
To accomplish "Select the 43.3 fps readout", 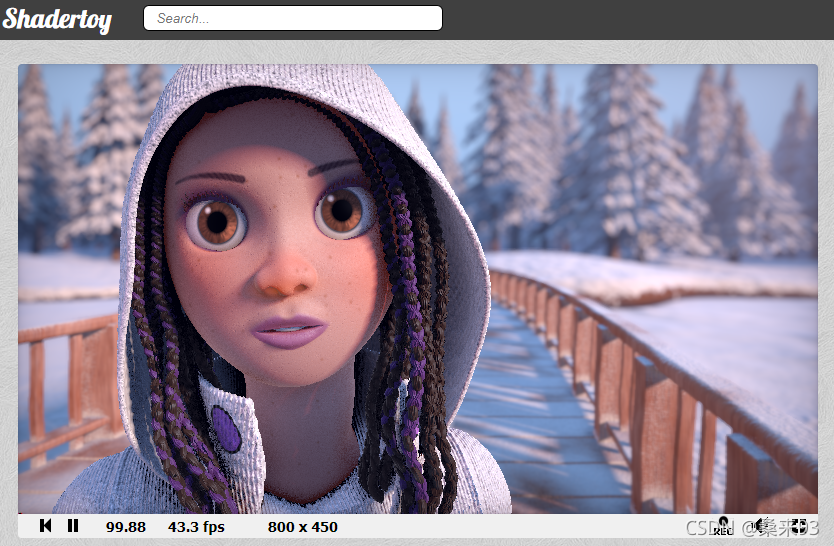I will [196, 527].
